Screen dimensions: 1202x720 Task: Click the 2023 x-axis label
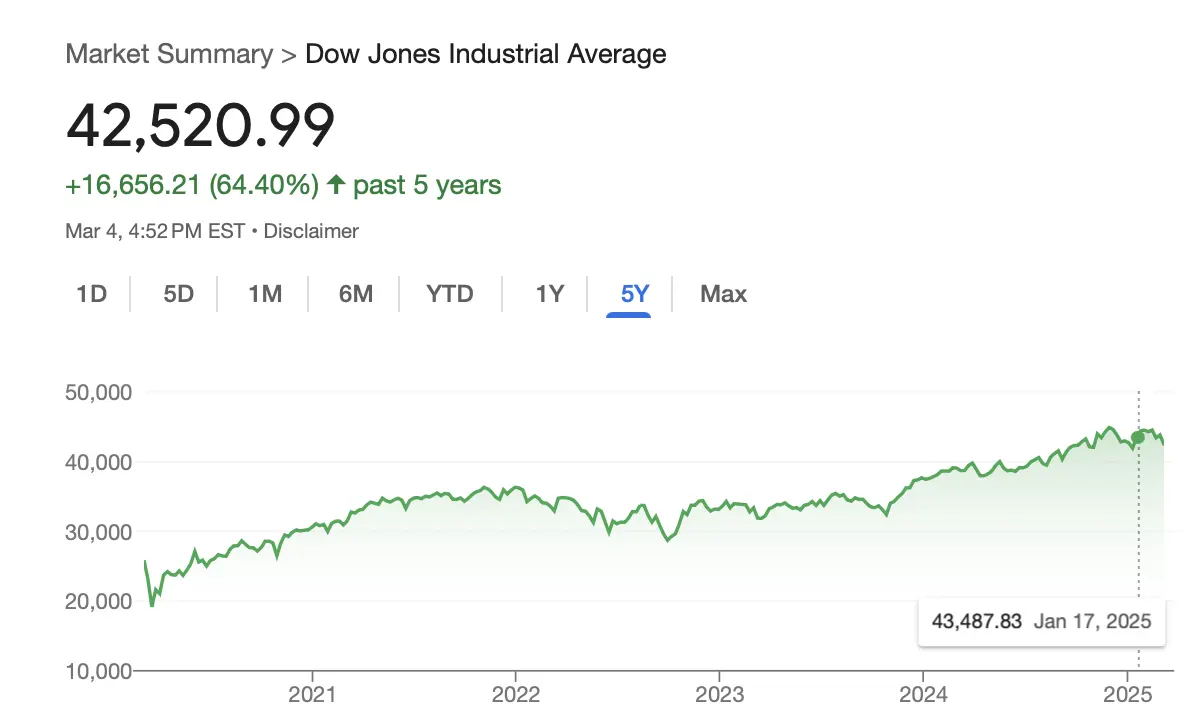click(719, 695)
